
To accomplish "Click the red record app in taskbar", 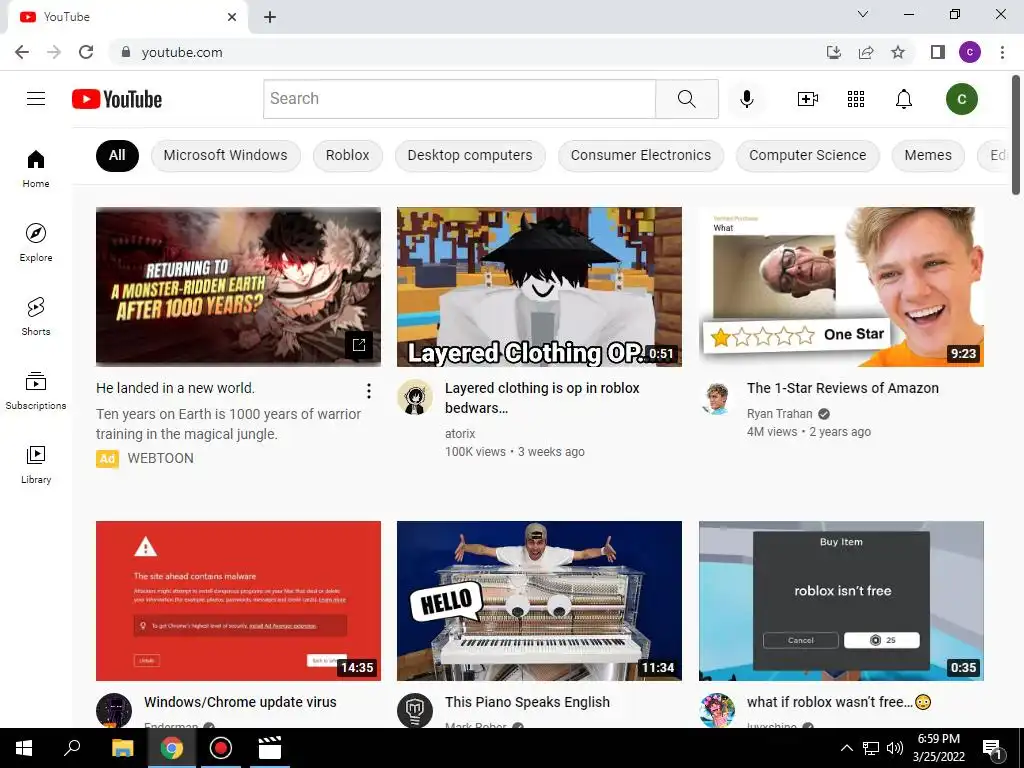I will (x=220, y=748).
